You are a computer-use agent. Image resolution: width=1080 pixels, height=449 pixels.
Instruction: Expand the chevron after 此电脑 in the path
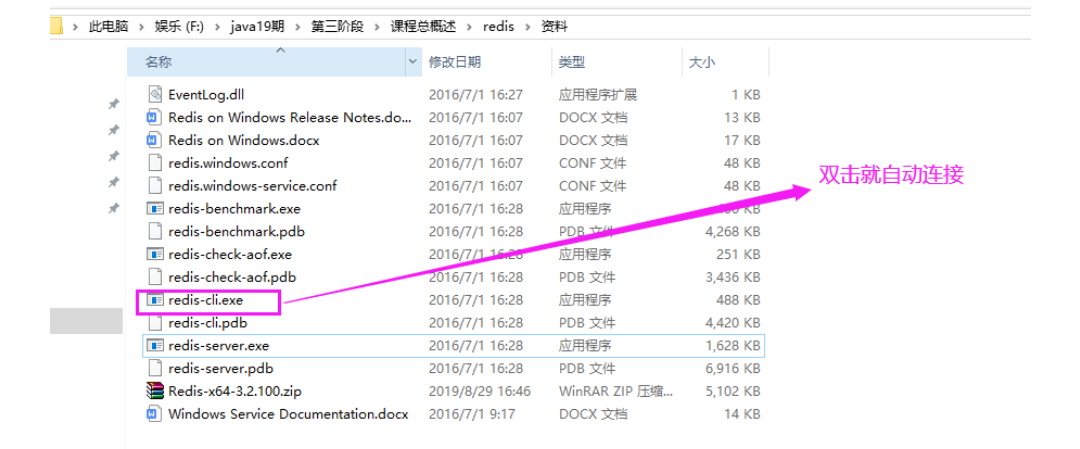[x=142, y=27]
